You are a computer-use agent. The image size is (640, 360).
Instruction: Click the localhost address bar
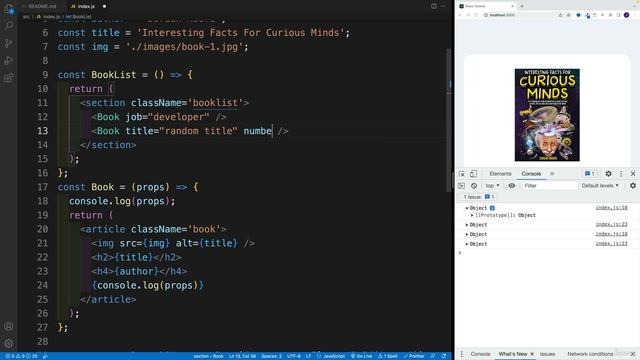pos(519,15)
